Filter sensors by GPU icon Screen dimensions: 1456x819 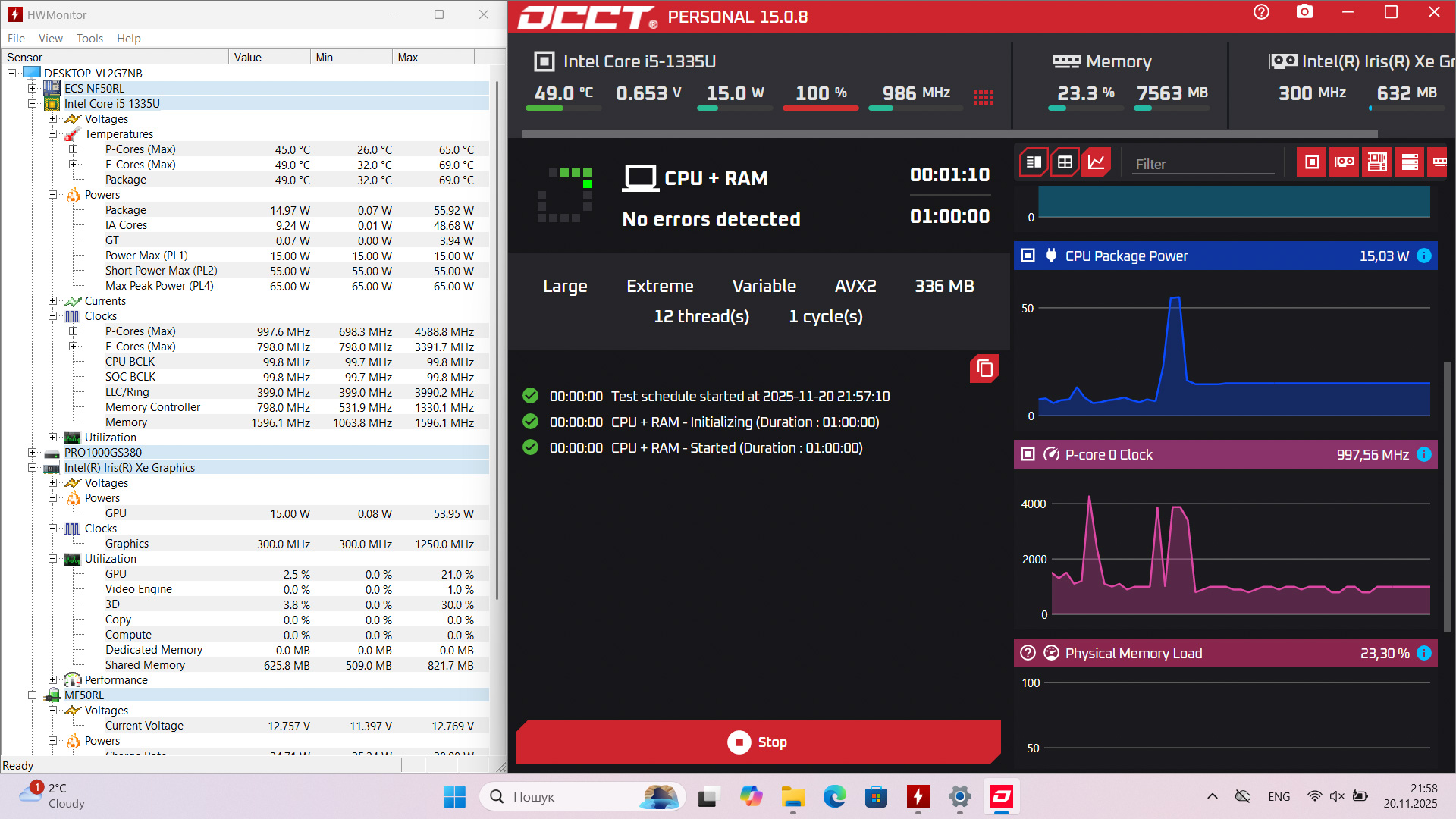(x=1345, y=162)
